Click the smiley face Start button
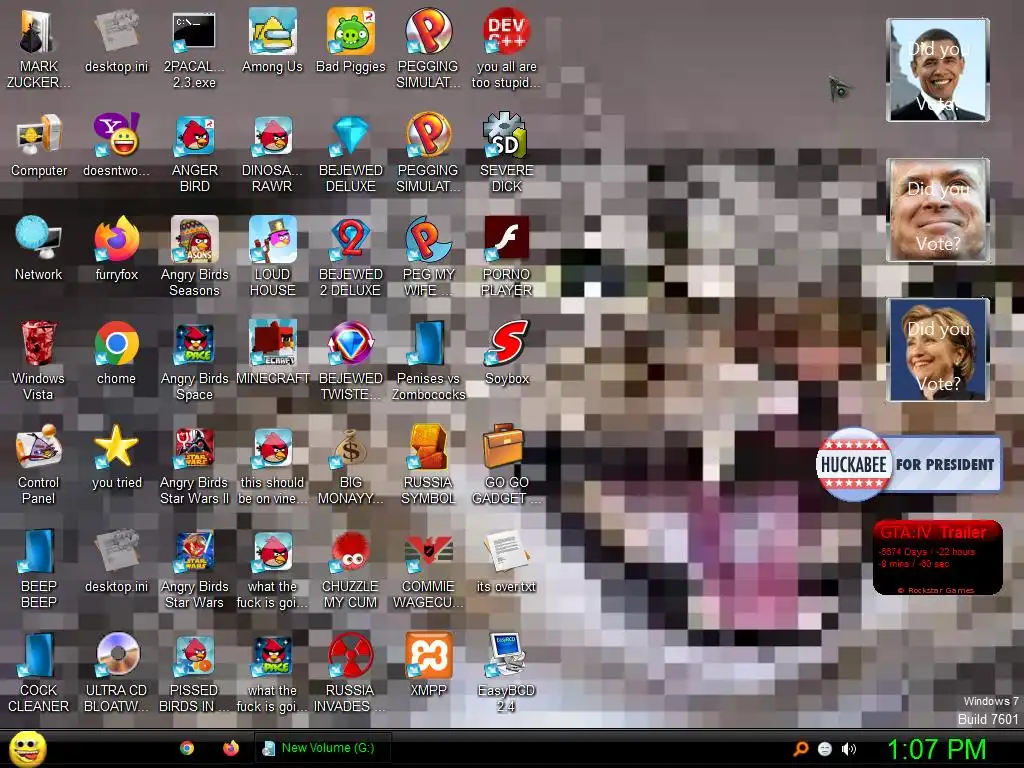 point(27,748)
